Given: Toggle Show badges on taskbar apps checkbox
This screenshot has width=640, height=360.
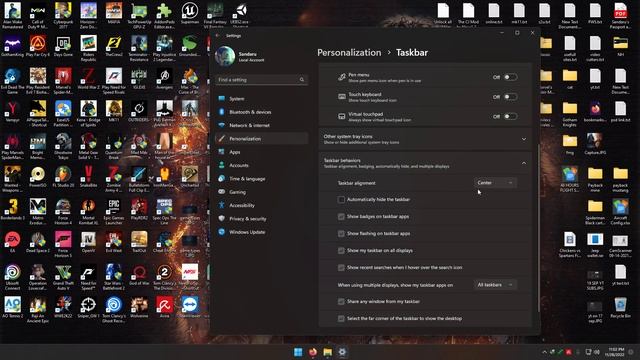Looking at the screenshot, I should tap(341, 217).
